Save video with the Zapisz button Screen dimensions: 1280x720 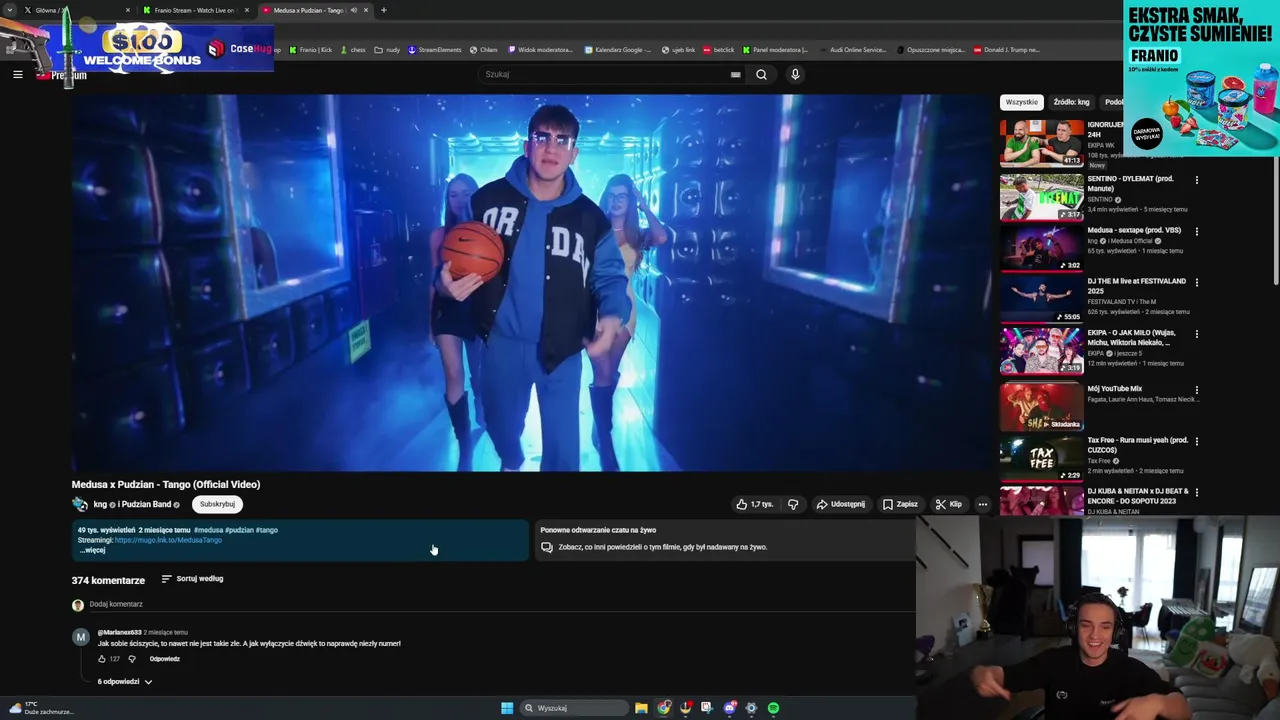(900, 504)
